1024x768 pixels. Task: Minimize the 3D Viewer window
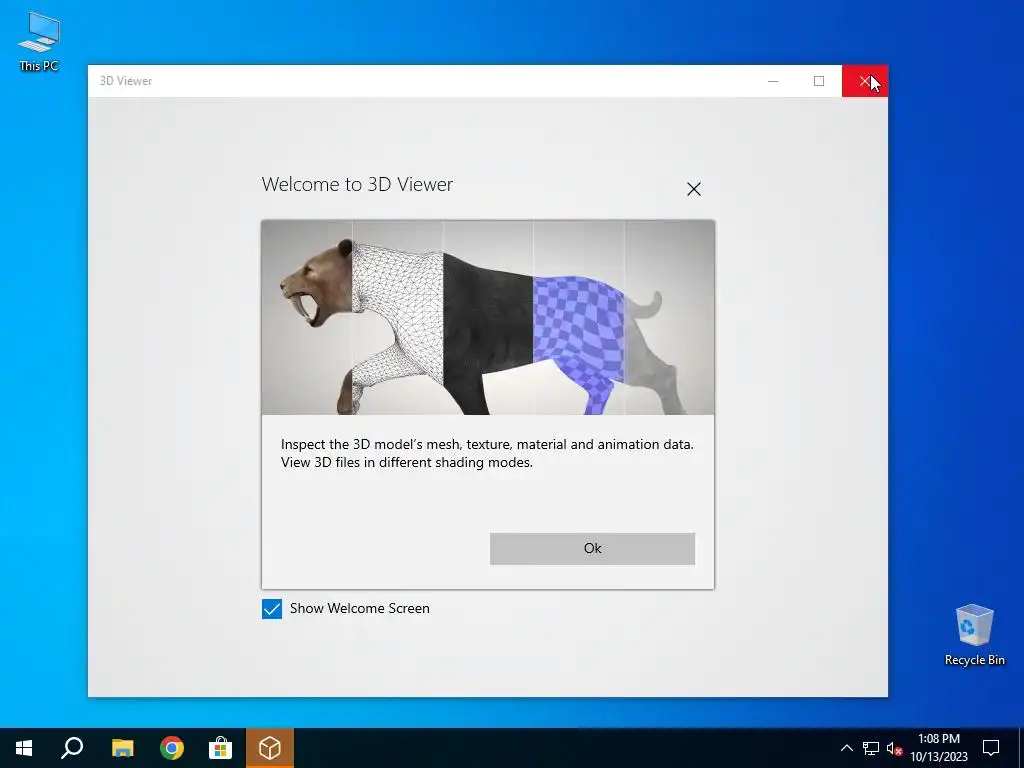click(x=773, y=81)
